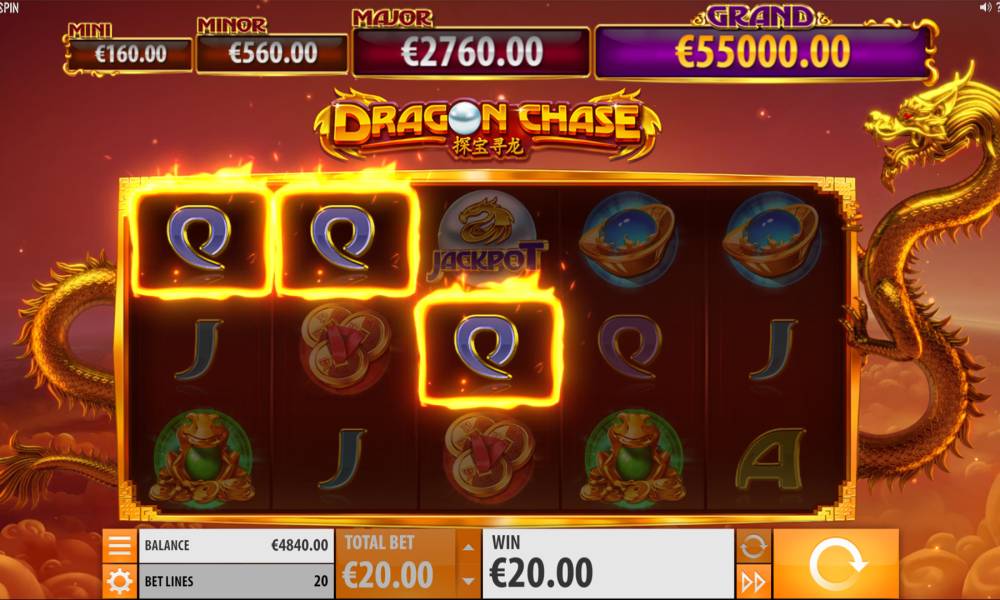Click the Bet Lines 20 field

(x=236, y=581)
